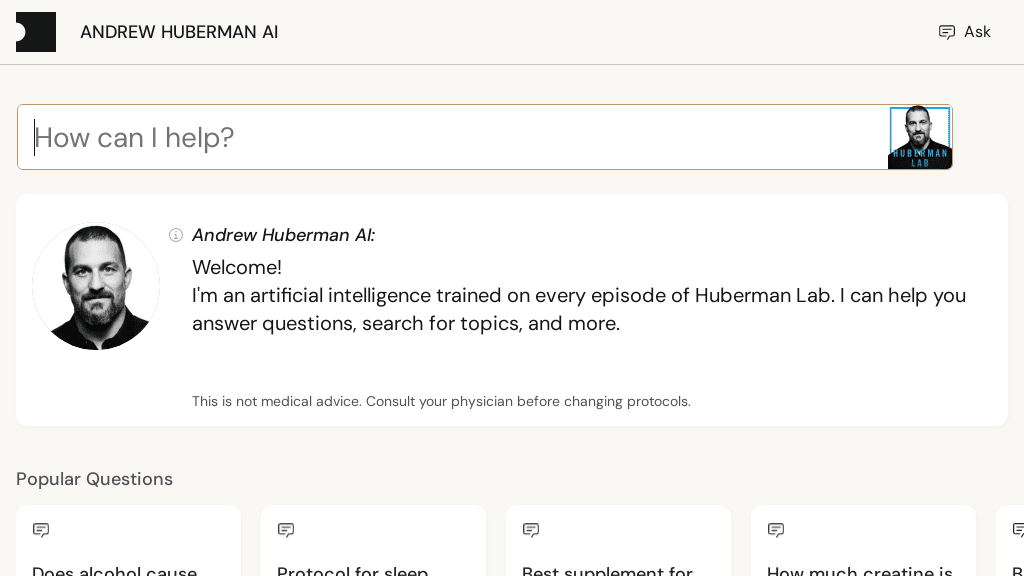Viewport: 1024px width, 576px height.
Task: Click the Popular Questions heading
Action: [94, 479]
